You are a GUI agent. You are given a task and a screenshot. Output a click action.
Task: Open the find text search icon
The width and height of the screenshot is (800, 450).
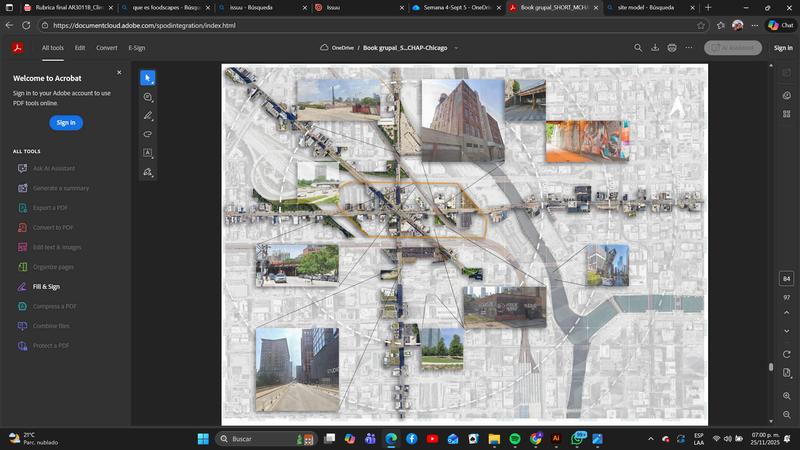[638, 47]
